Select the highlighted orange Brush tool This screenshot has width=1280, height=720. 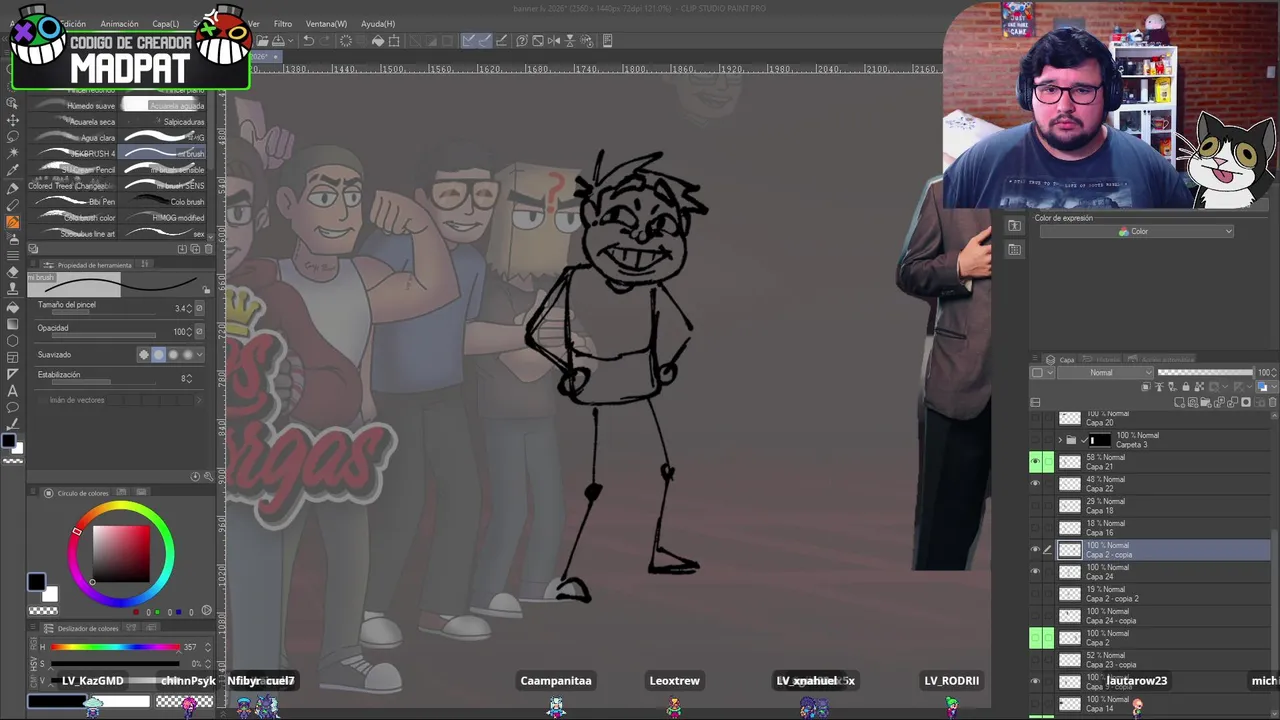(x=12, y=221)
